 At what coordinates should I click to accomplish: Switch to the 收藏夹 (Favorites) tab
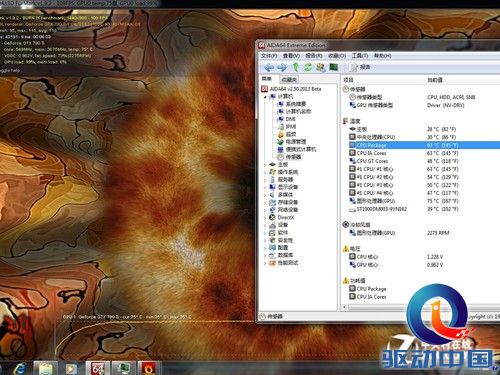click(289, 79)
